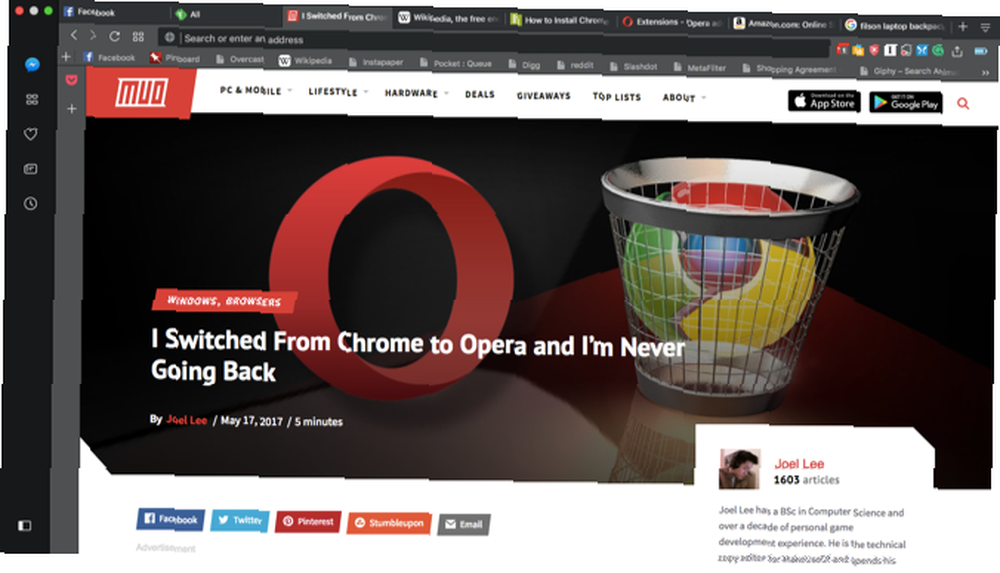The height and width of the screenshot is (573, 1000).
Task: Open Top Lists menu item
Action: tap(616, 97)
